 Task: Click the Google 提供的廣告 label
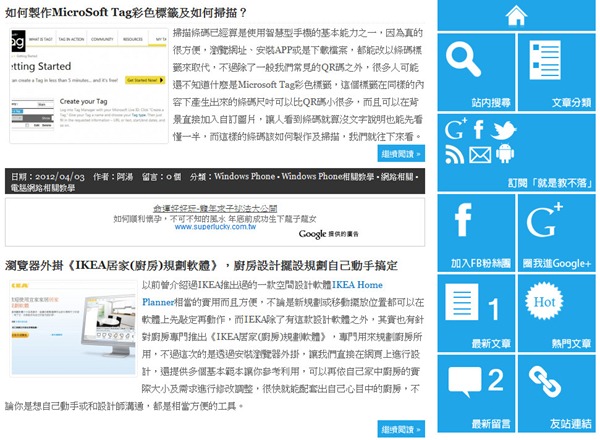click(x=329, y=234)
